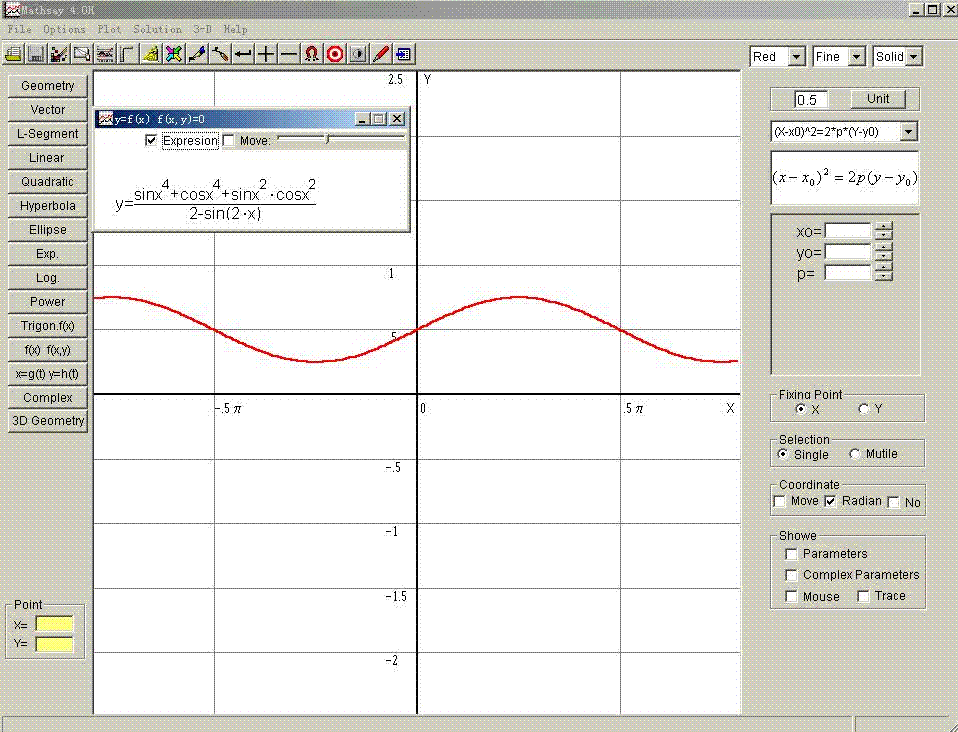Screen dimensions: 958x732
Task: Click the 3D Geometry button
Action: pyautogui.click(x=48, y=421)
